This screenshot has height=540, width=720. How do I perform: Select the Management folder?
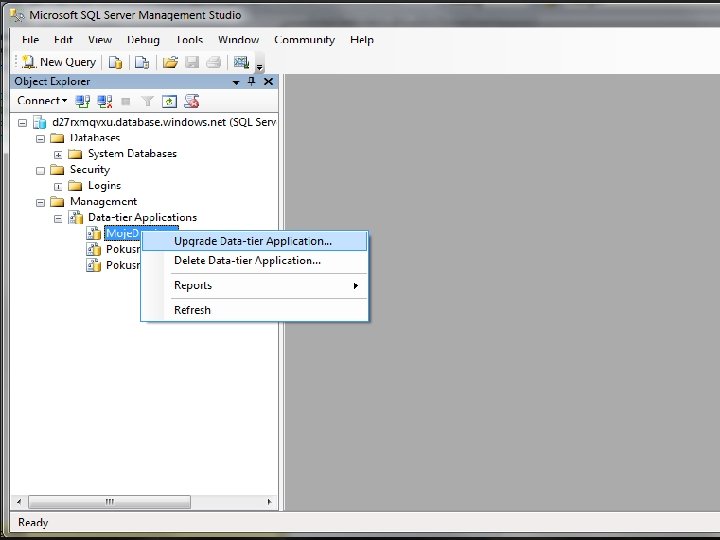tap(103, 202)
